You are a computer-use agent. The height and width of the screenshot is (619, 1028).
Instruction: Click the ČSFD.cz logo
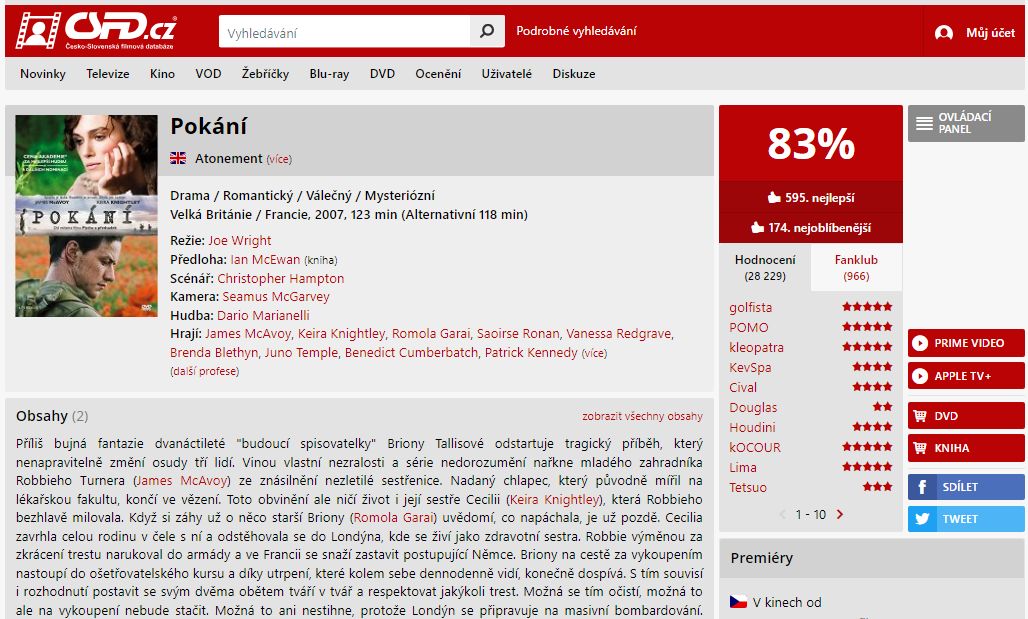click(95, 31)
